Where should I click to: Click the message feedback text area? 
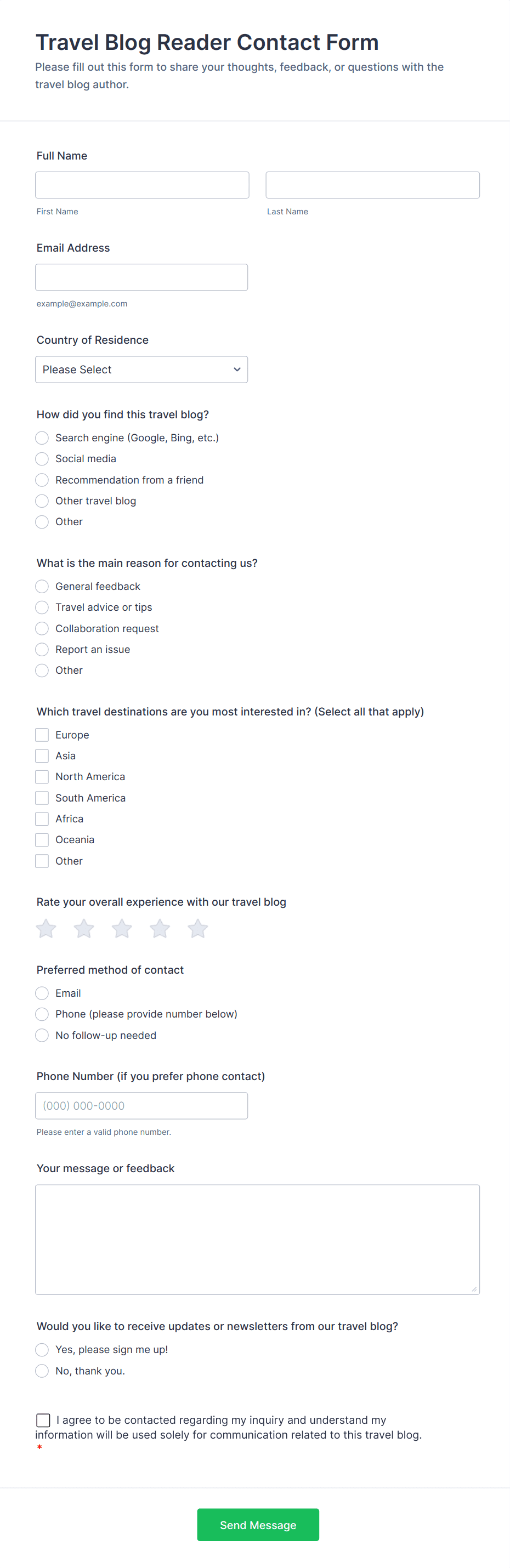257,1239
